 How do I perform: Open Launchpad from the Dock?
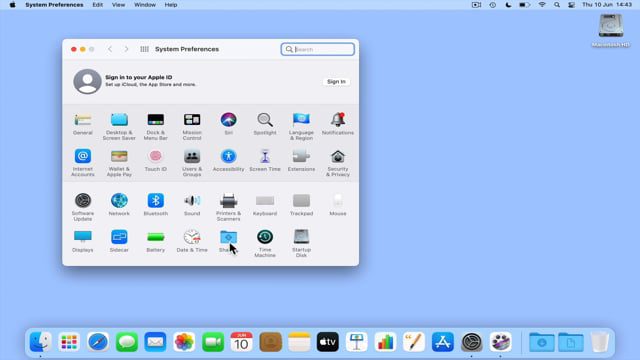(69, 342)
